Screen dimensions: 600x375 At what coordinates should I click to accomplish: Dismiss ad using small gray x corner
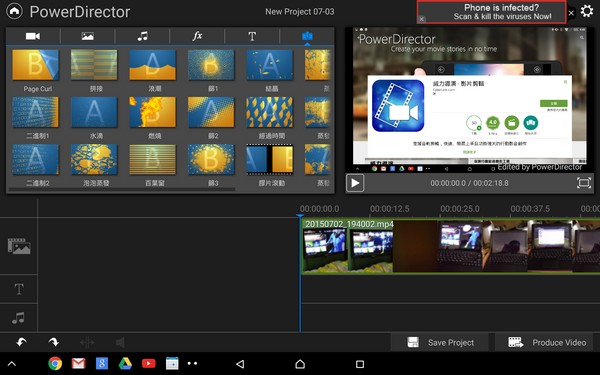422,19
